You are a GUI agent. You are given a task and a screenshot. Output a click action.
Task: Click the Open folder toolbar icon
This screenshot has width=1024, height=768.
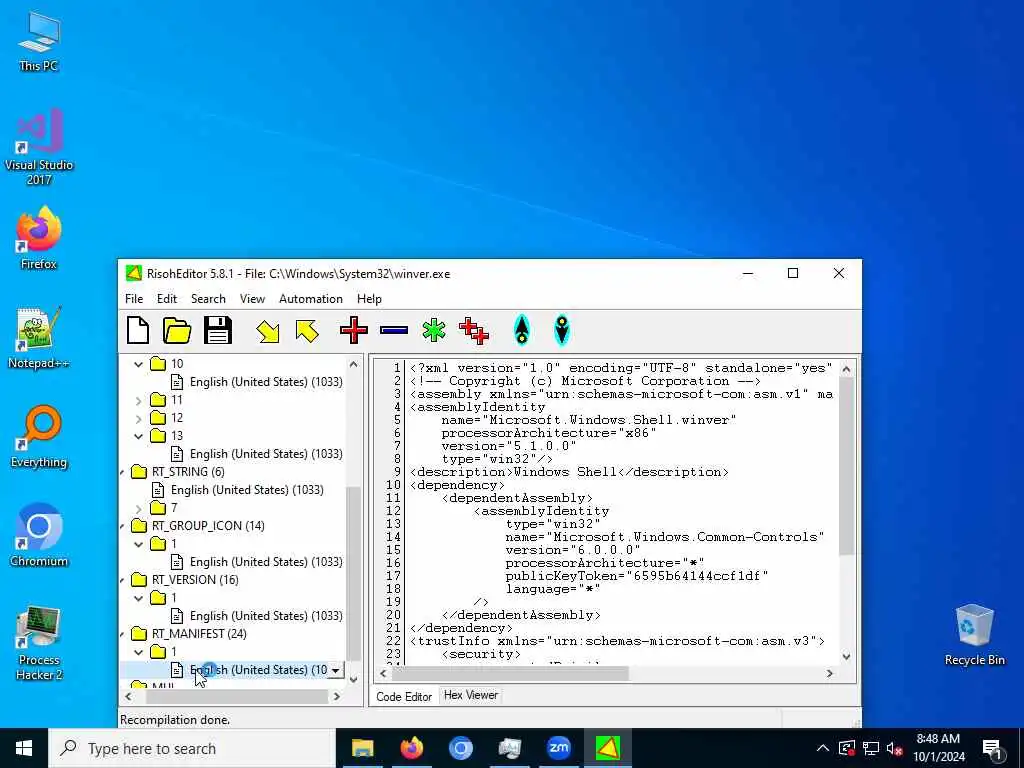(x=177, y=330)
